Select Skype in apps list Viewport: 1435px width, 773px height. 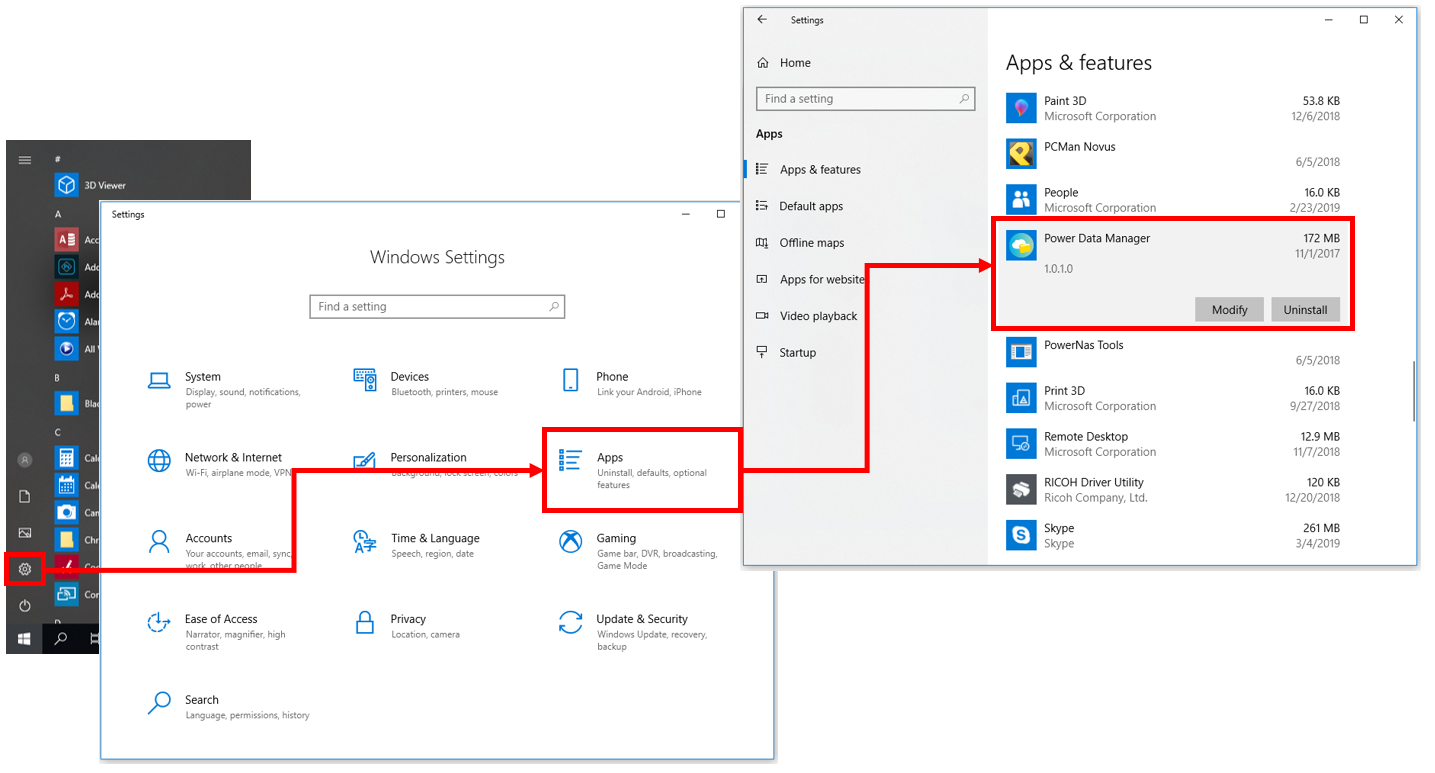[1175, 536]
